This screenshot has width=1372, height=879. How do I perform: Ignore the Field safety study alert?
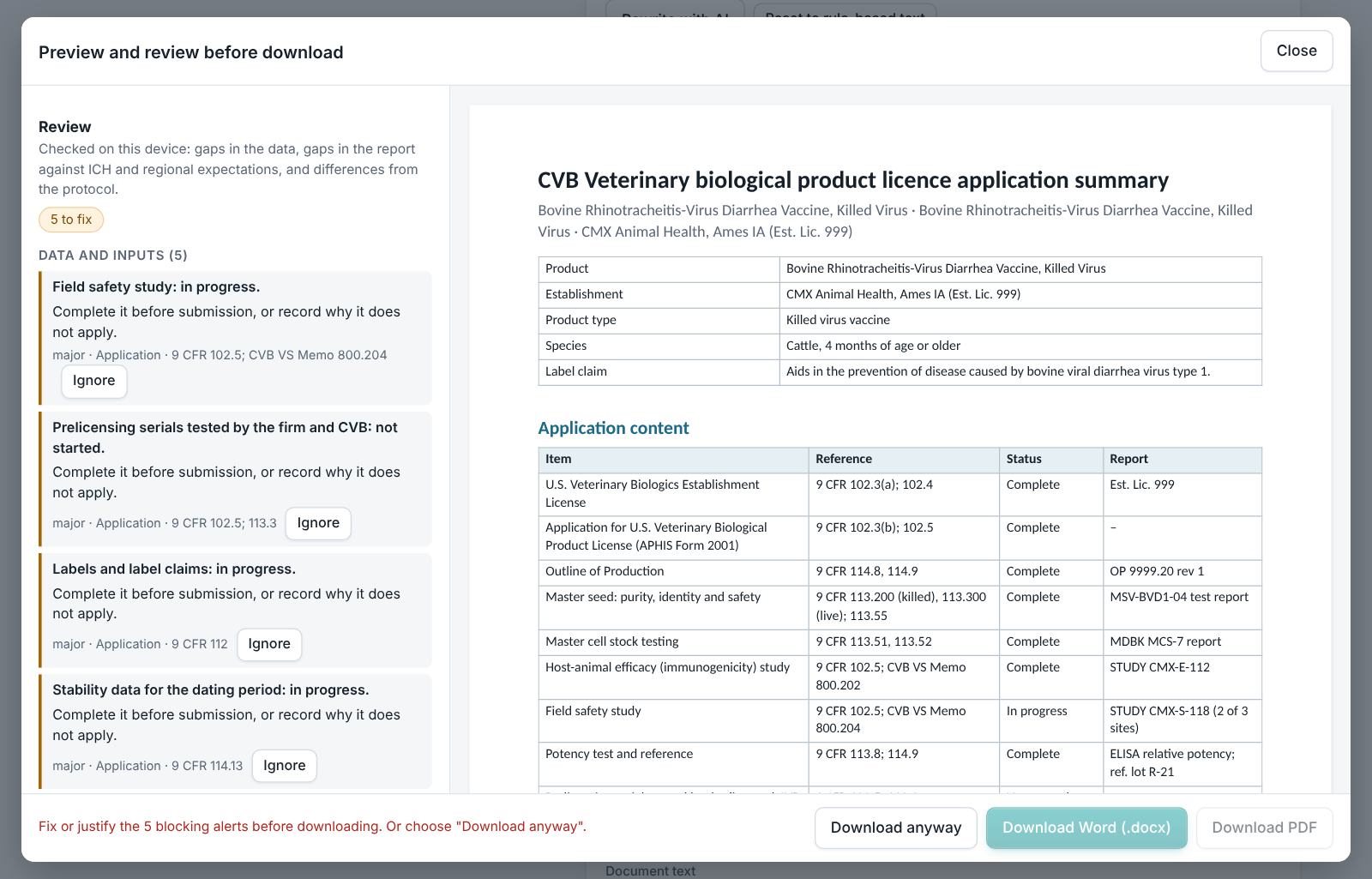click(x=94, y=381)
